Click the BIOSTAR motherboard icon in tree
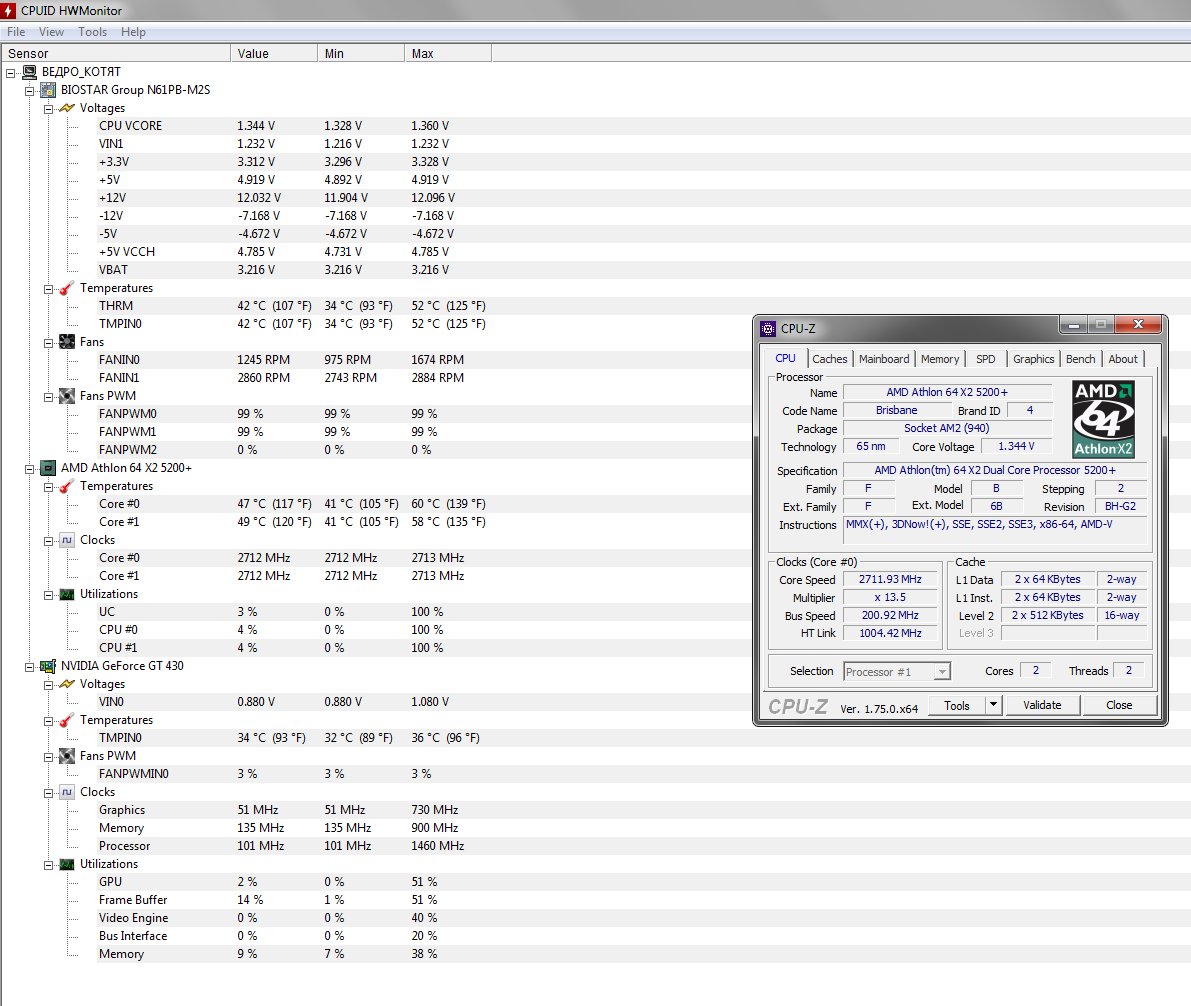This screenshot has width=1191, height=1006. point(48,90)
